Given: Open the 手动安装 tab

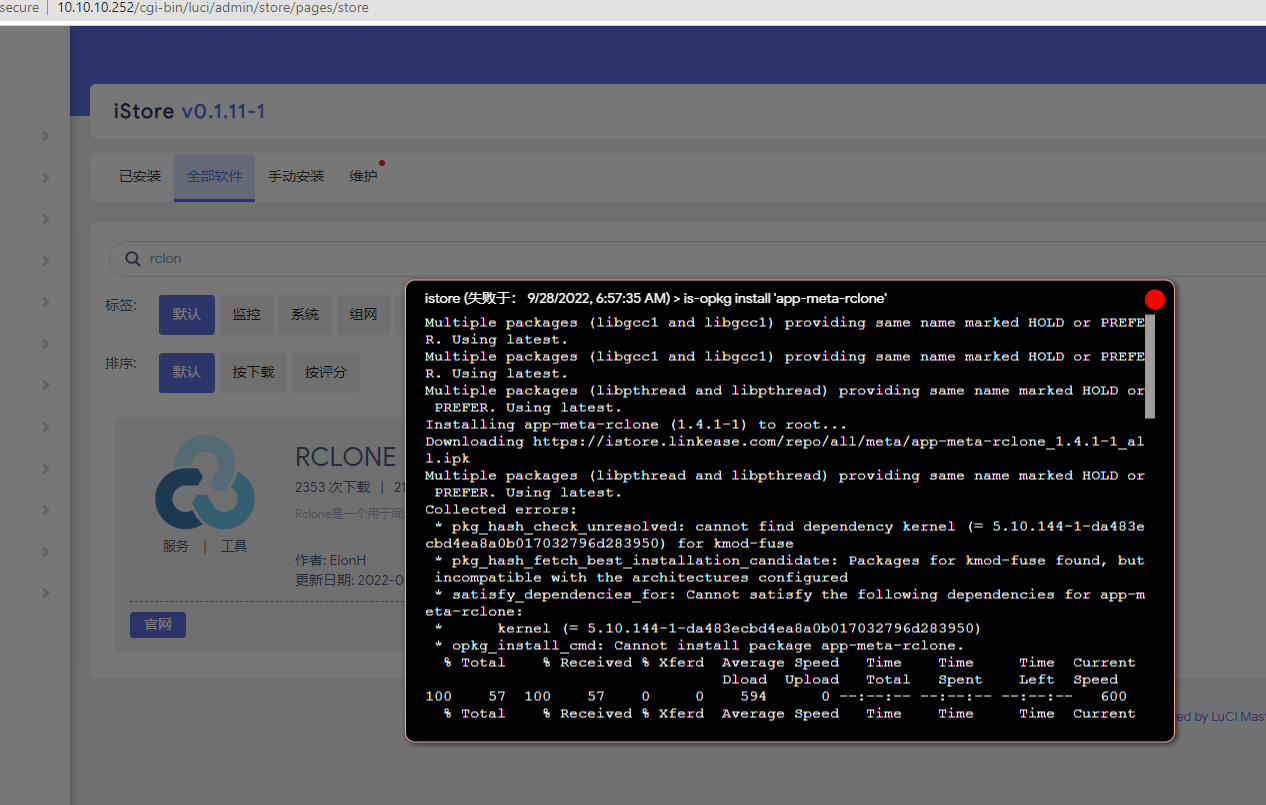Looking at the screenshot, I should pos(295,175).
